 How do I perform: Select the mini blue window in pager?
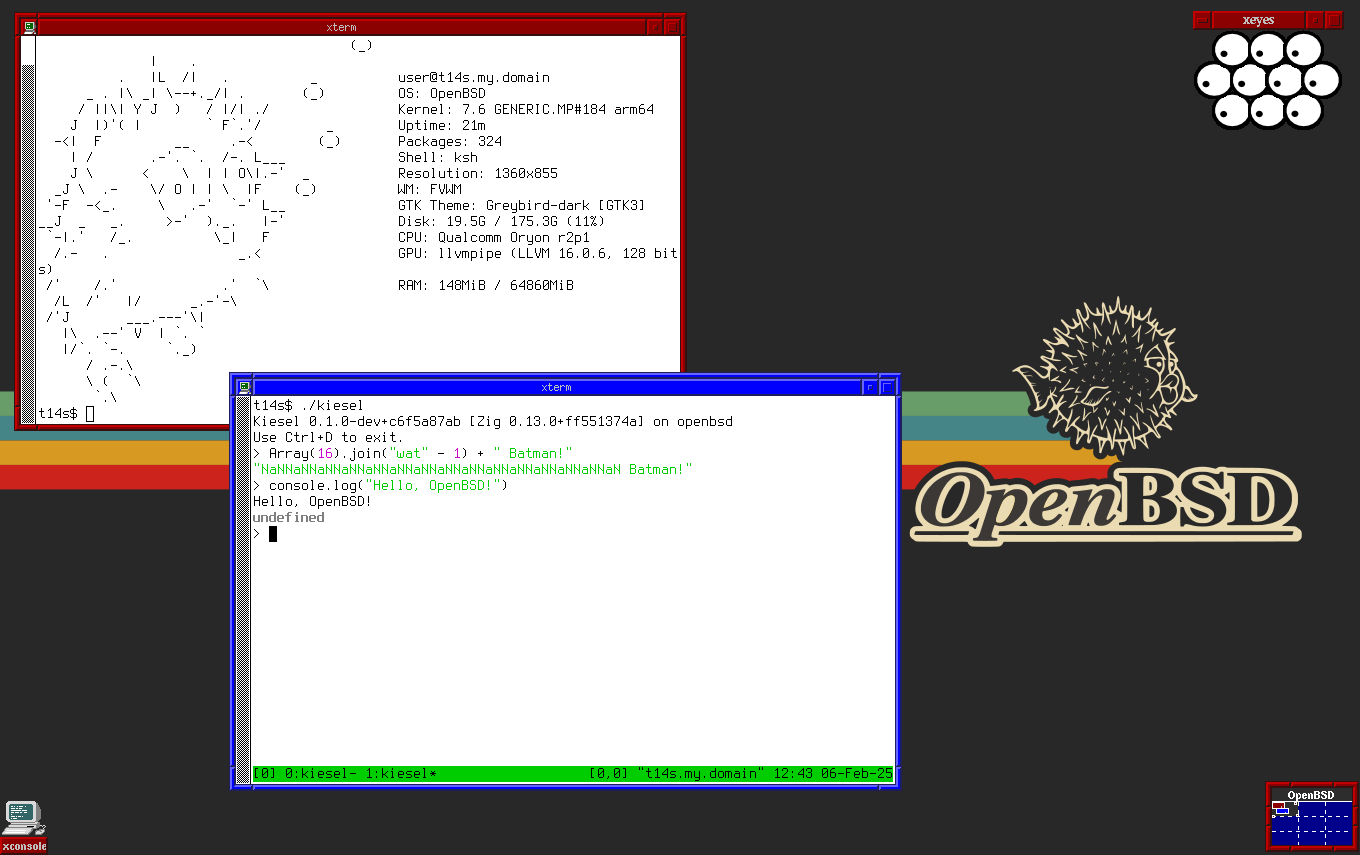point(1283,811)
